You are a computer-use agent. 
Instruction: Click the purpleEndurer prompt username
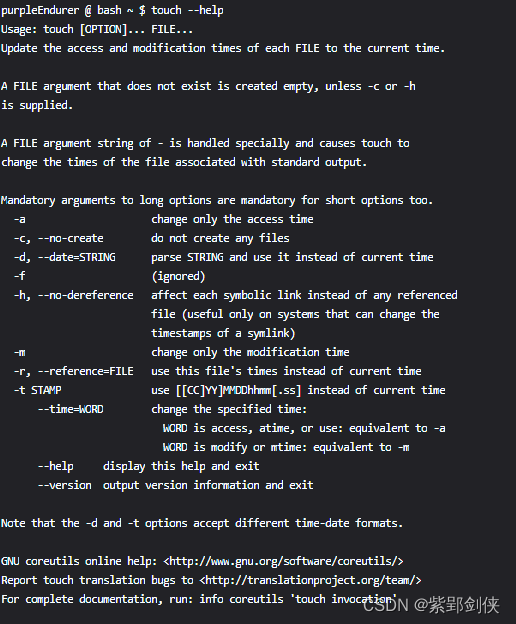40,10
